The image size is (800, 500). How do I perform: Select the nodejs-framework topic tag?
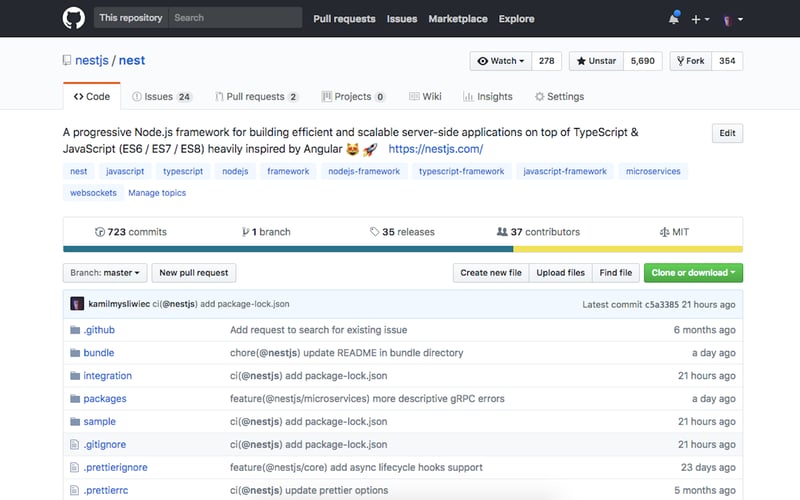[364, 171]
